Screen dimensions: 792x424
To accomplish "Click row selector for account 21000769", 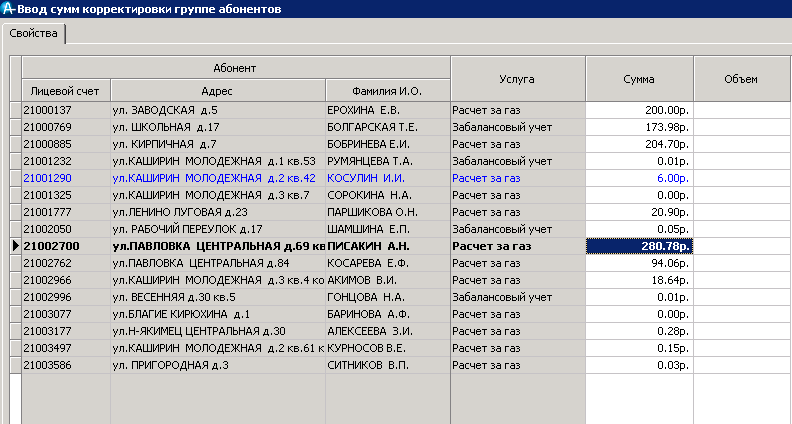I will [14, 127].
